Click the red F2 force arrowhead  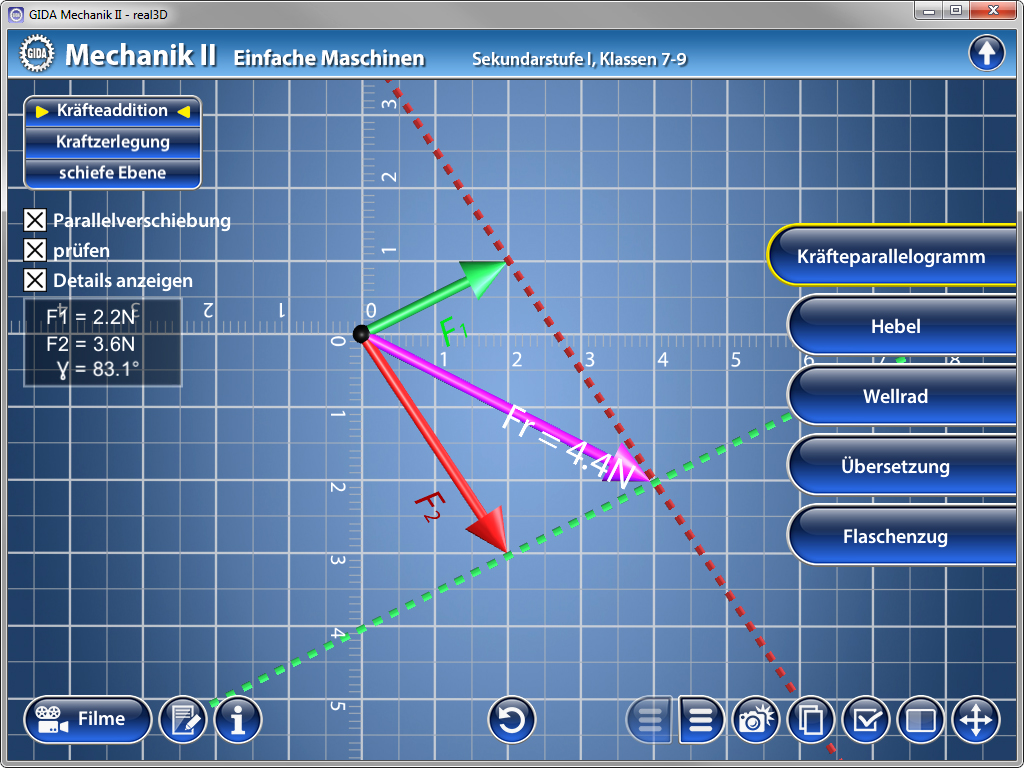click(493, 529)
